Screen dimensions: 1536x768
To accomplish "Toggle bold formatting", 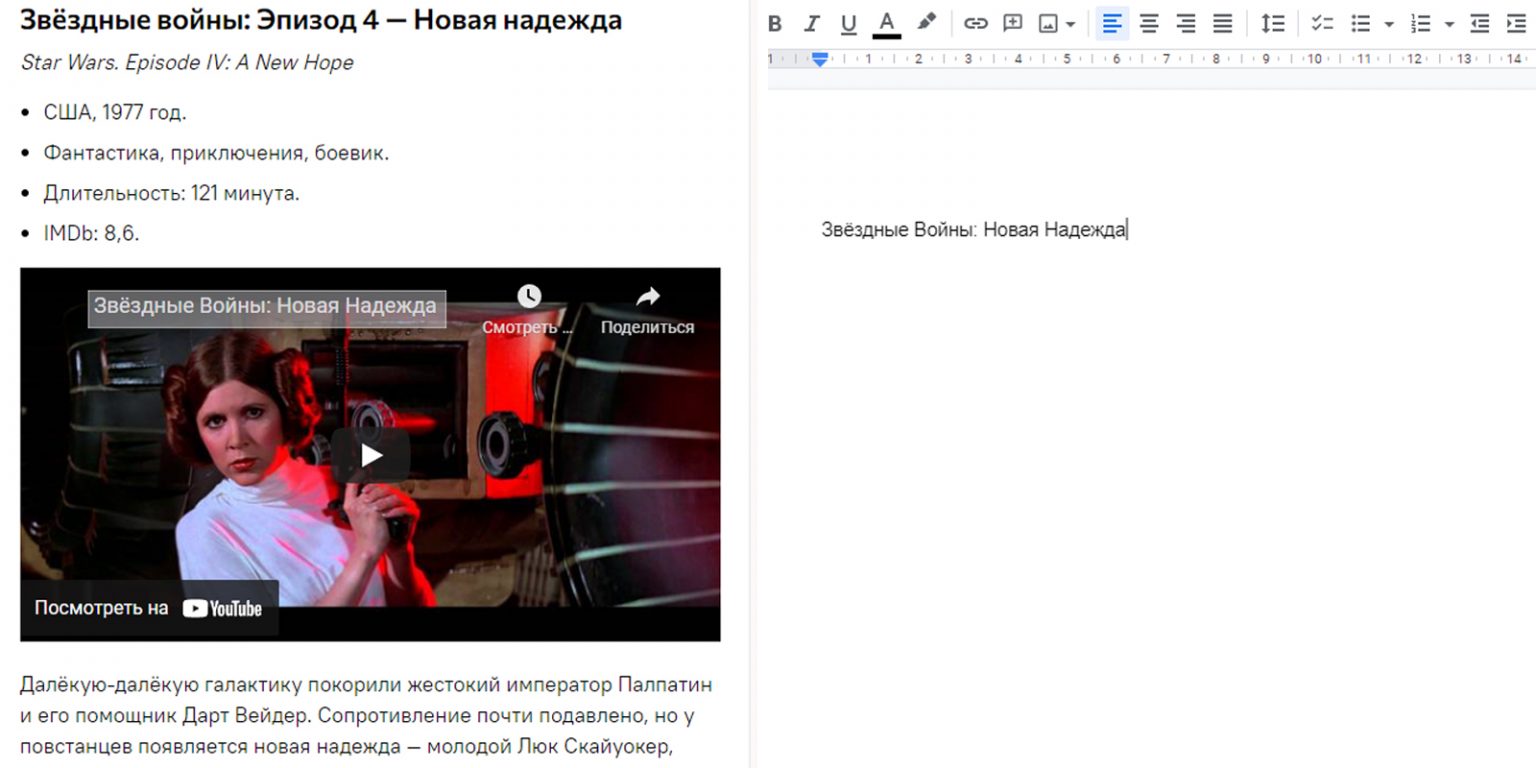I will coord(775,23).
